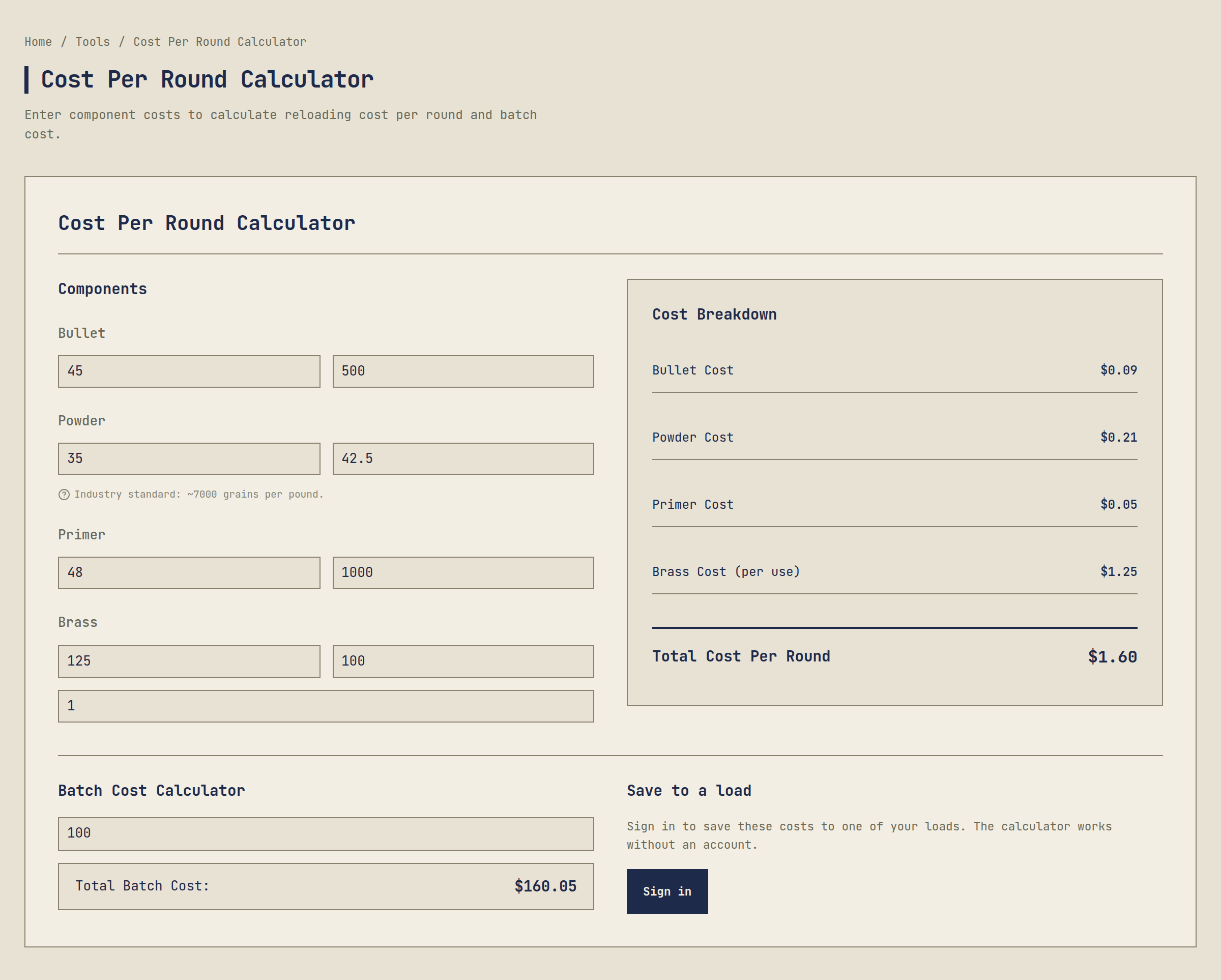Screen dimensions: 1221x980
Task: Click the Sign in button
Action: pyautogui.click(x=667, y=891)
